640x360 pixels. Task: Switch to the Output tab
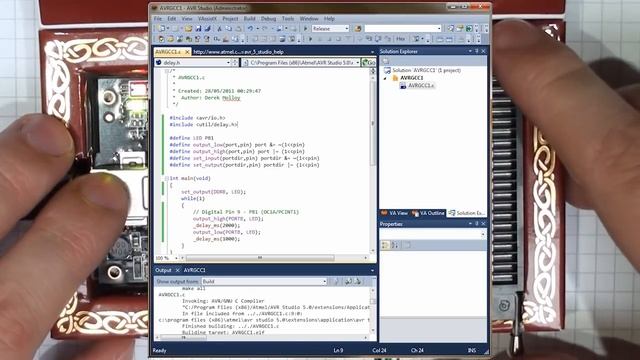[163, 270]
